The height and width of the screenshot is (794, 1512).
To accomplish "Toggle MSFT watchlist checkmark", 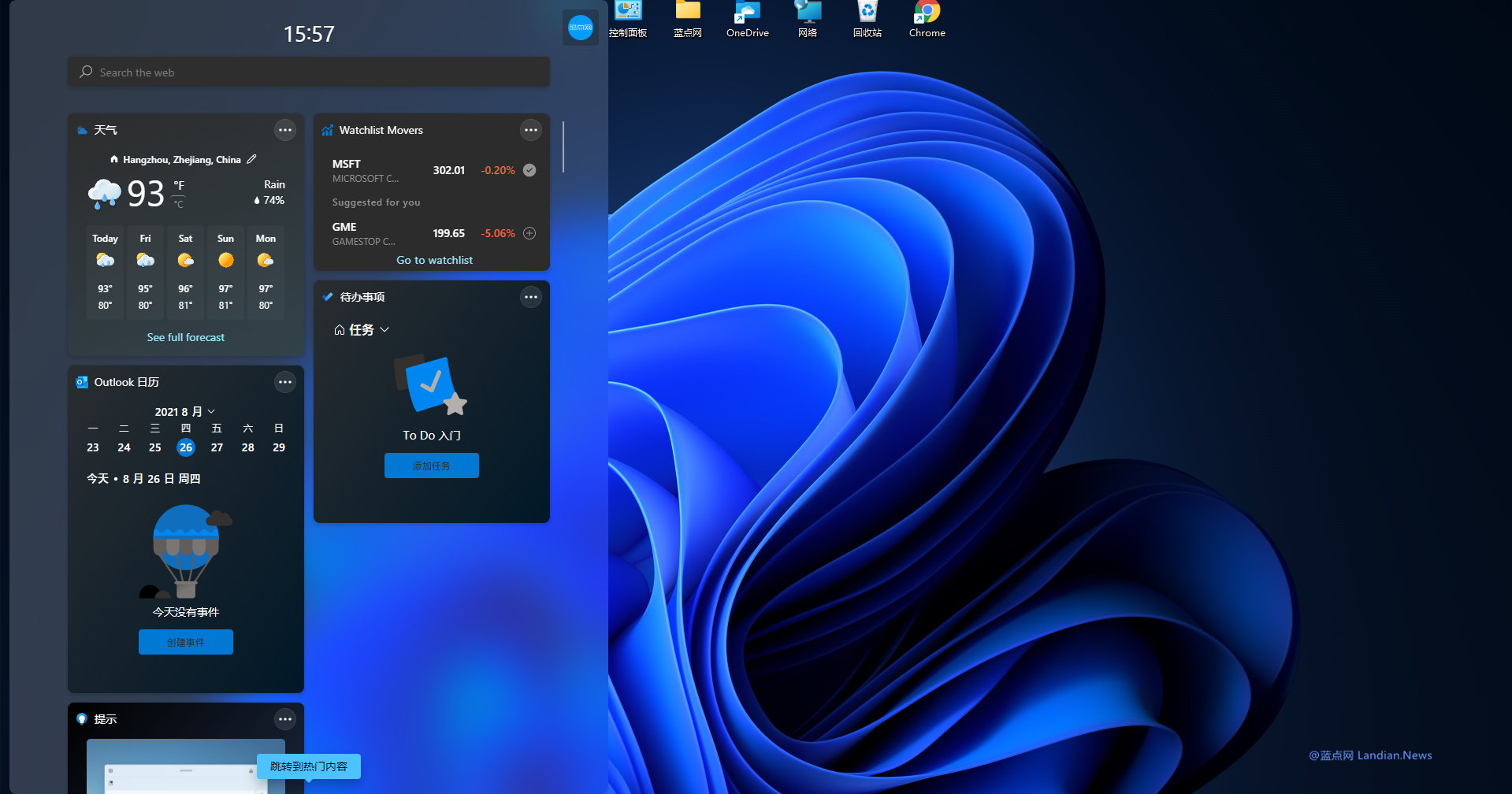I will pyautogui.click(x=529, y=170).
